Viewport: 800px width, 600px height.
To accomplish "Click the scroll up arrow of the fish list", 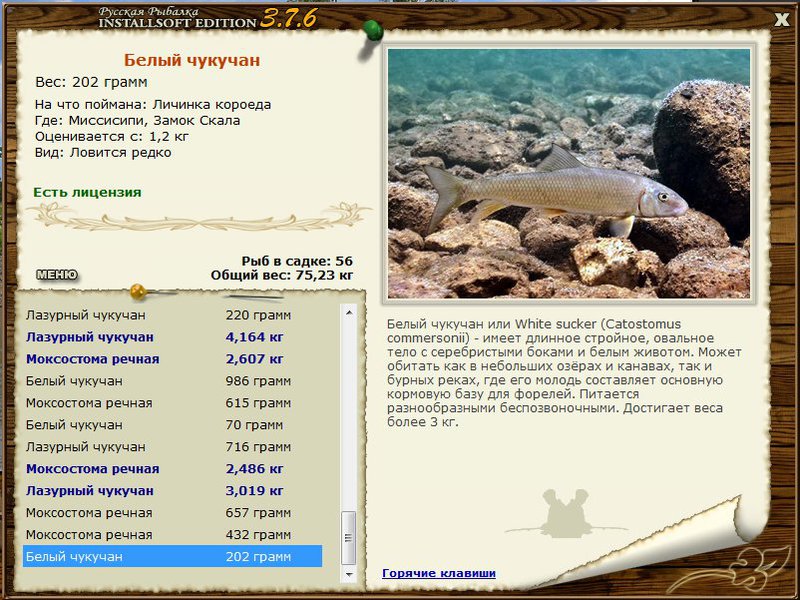I will (349, 312).
